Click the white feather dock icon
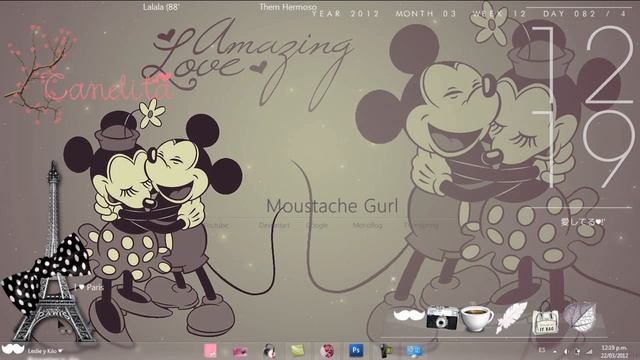 coord(511,317)
